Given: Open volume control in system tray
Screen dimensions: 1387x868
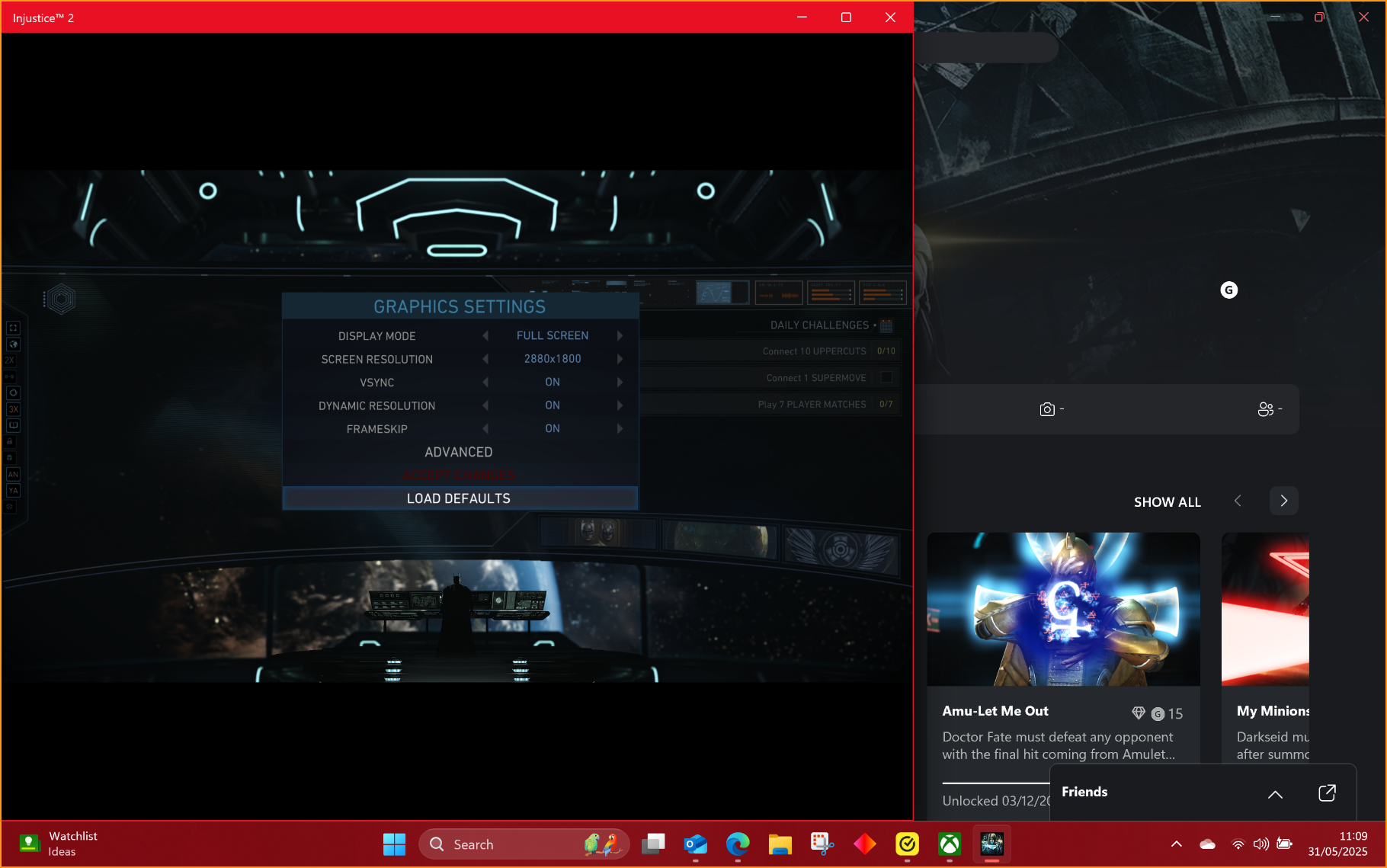Looking at the screenshot, I should 1261,844.
